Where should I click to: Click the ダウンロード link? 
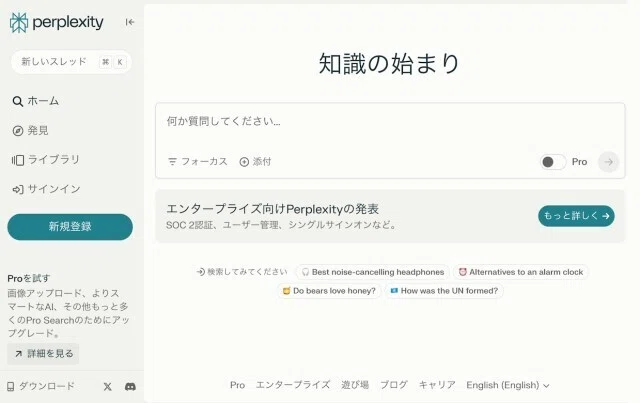pyautogui.click(x=41, y=386)
